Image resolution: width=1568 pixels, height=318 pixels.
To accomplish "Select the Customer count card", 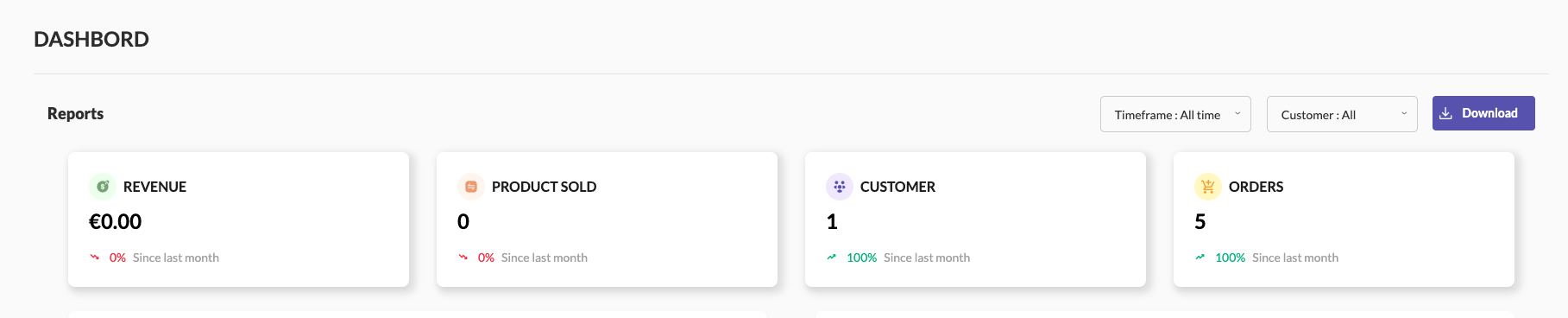I will tap(975, 219).
